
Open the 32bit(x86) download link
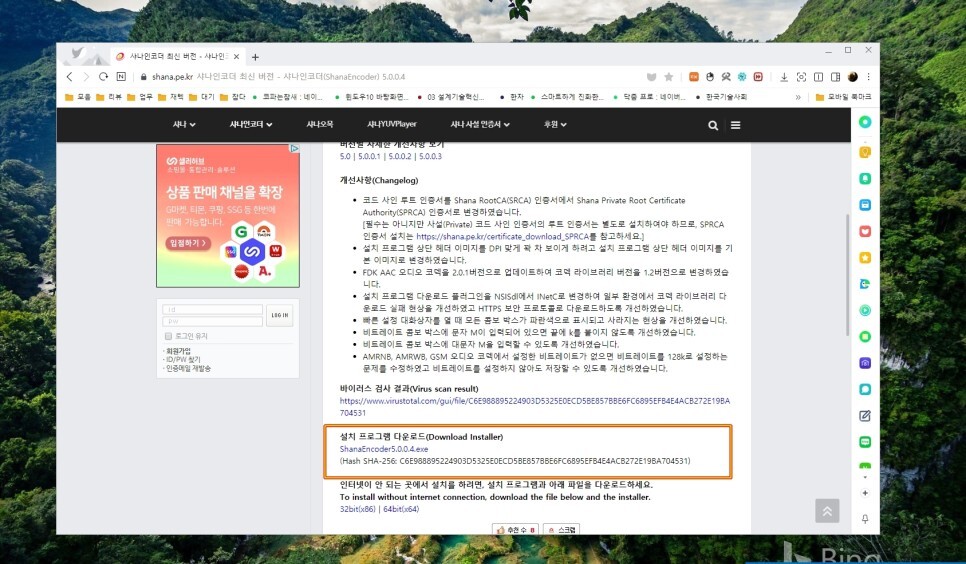[x=357, y=509]
